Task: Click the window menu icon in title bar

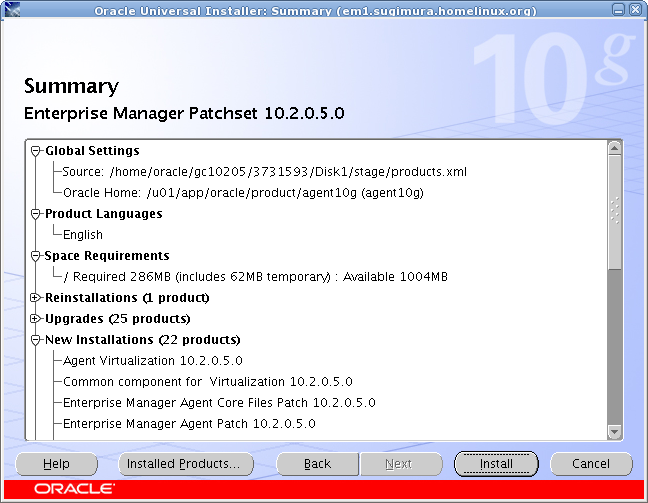Action: pos(12,9)
